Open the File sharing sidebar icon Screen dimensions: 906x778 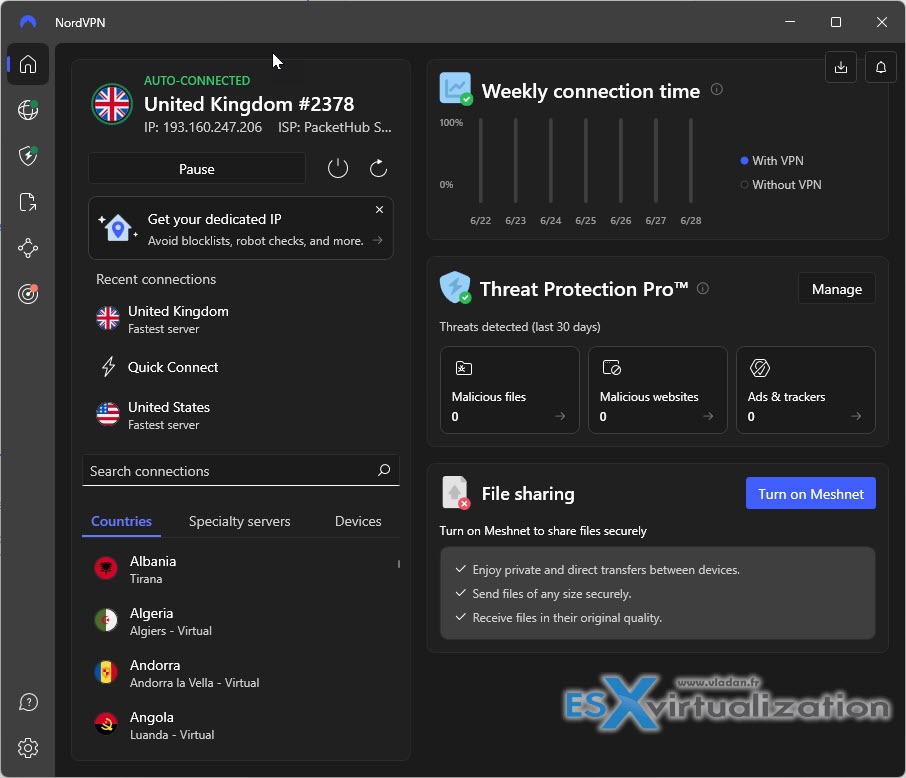tap(28, 202)
